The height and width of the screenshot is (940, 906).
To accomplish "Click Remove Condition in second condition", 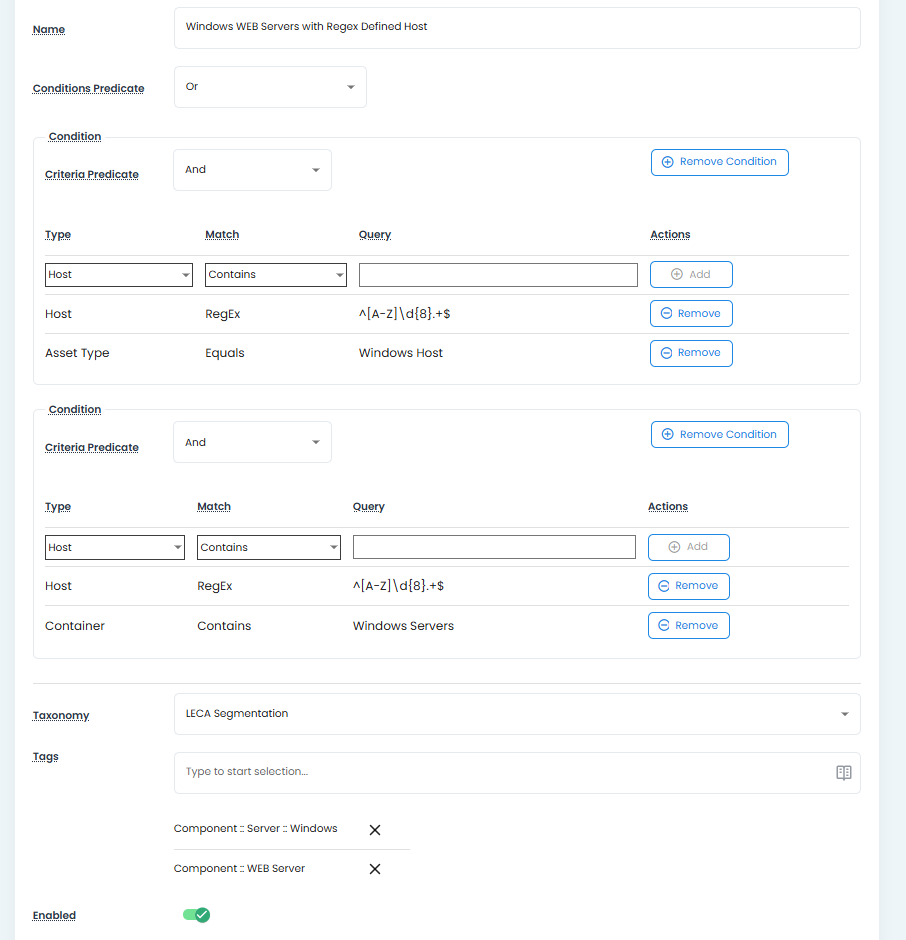I will pos(719,435).
